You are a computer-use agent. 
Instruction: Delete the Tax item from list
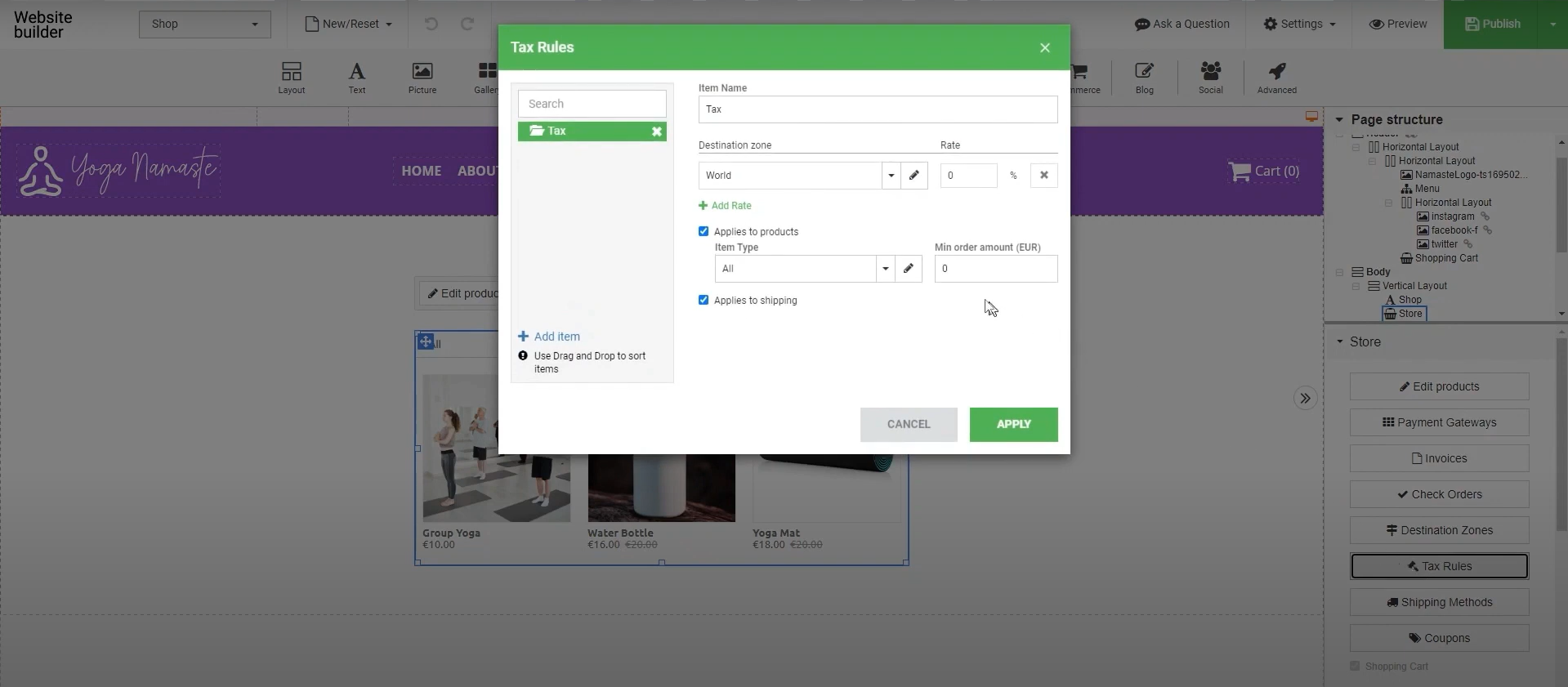656,132
